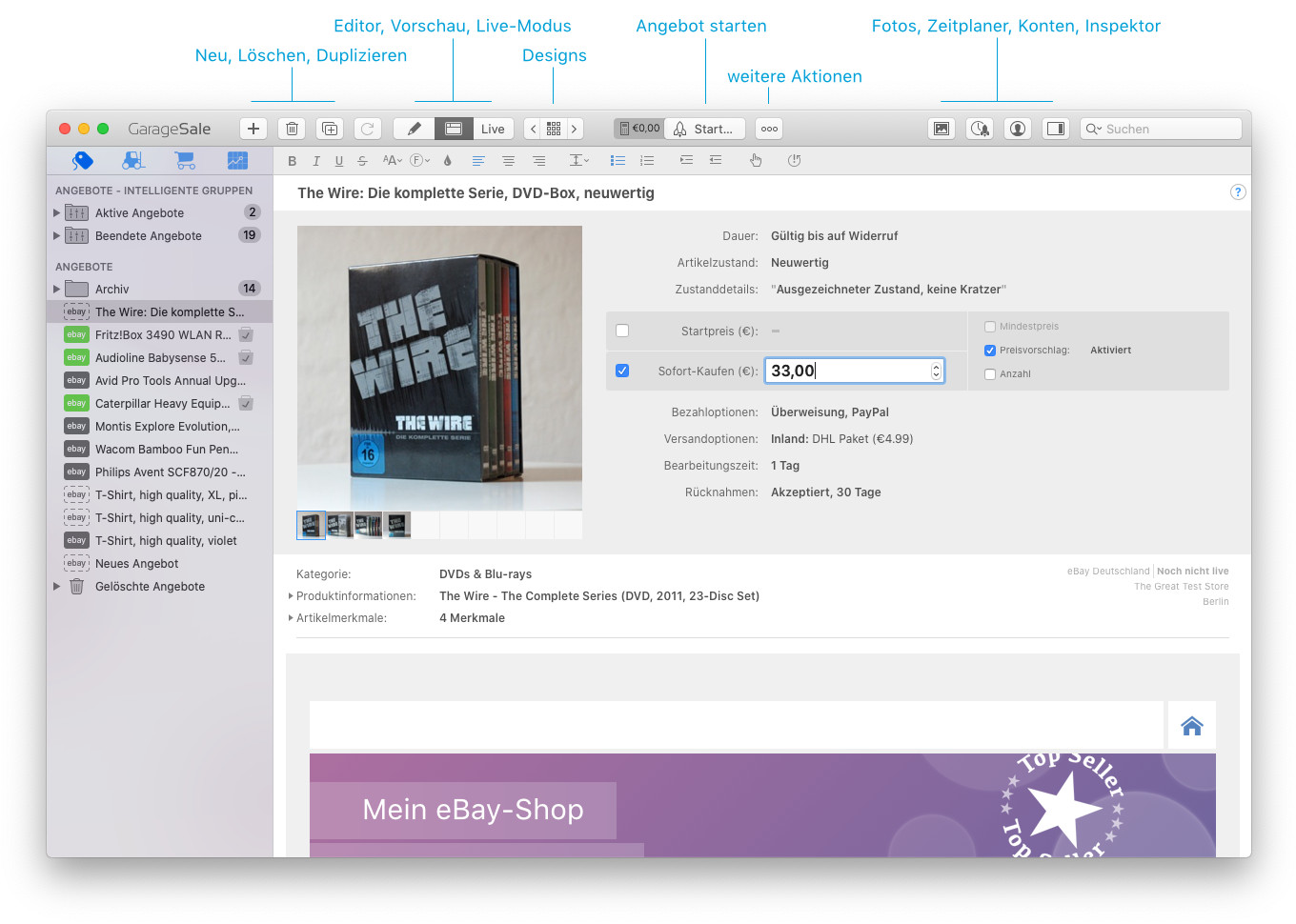
Task: Select the Philips Avent SCF870/20 listing
Action: (x=159, y=472)
